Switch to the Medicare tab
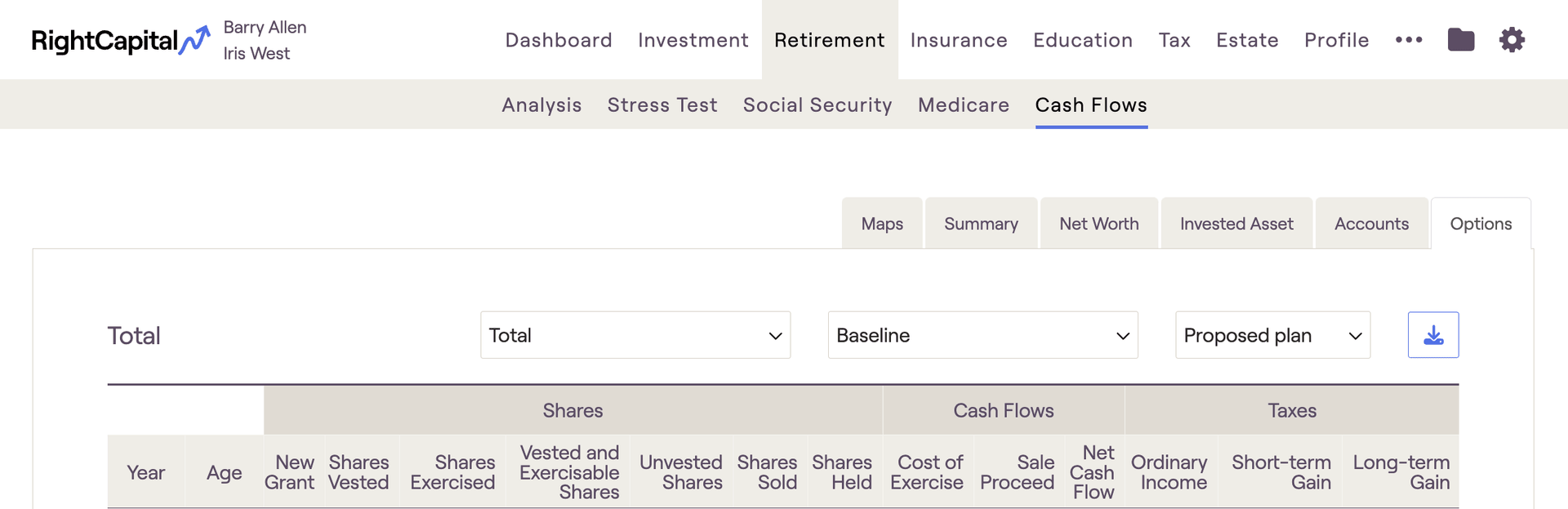1568x509 pixels. 964,105
